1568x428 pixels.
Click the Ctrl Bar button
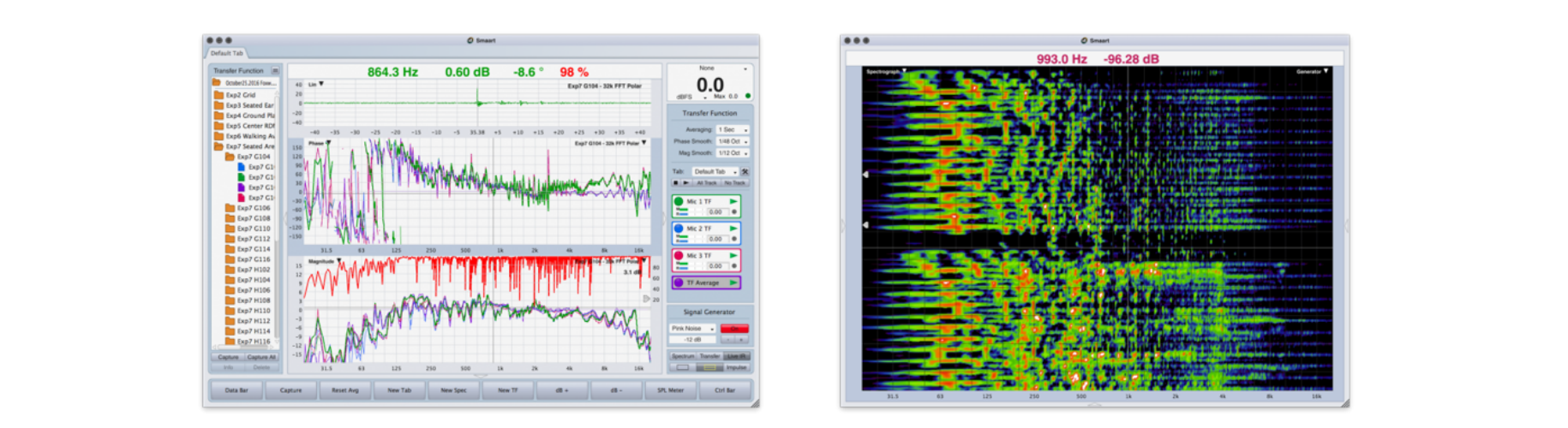(x=725, y=390)
